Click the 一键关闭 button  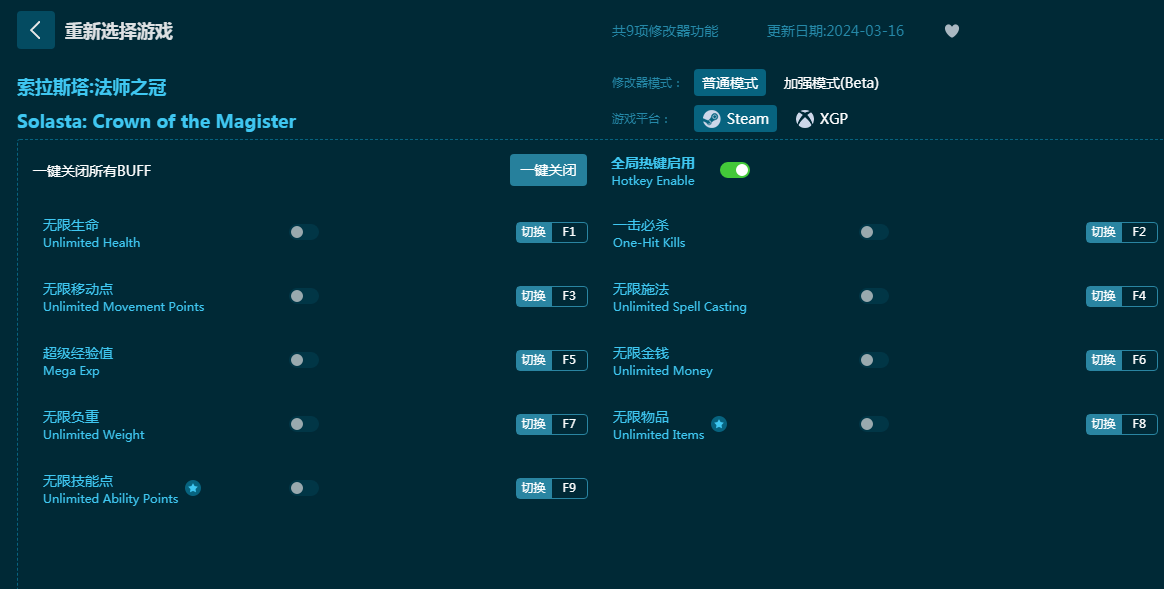(x=548, y=170)
